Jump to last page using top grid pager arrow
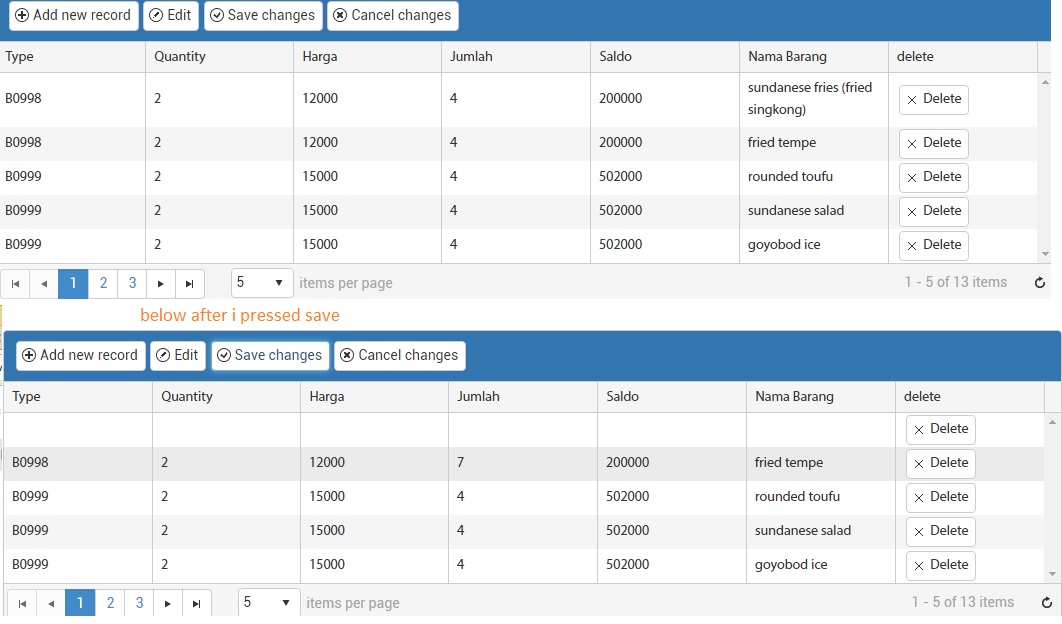The height and width of the screenshot is (624, 1062). tap(190, 283)
